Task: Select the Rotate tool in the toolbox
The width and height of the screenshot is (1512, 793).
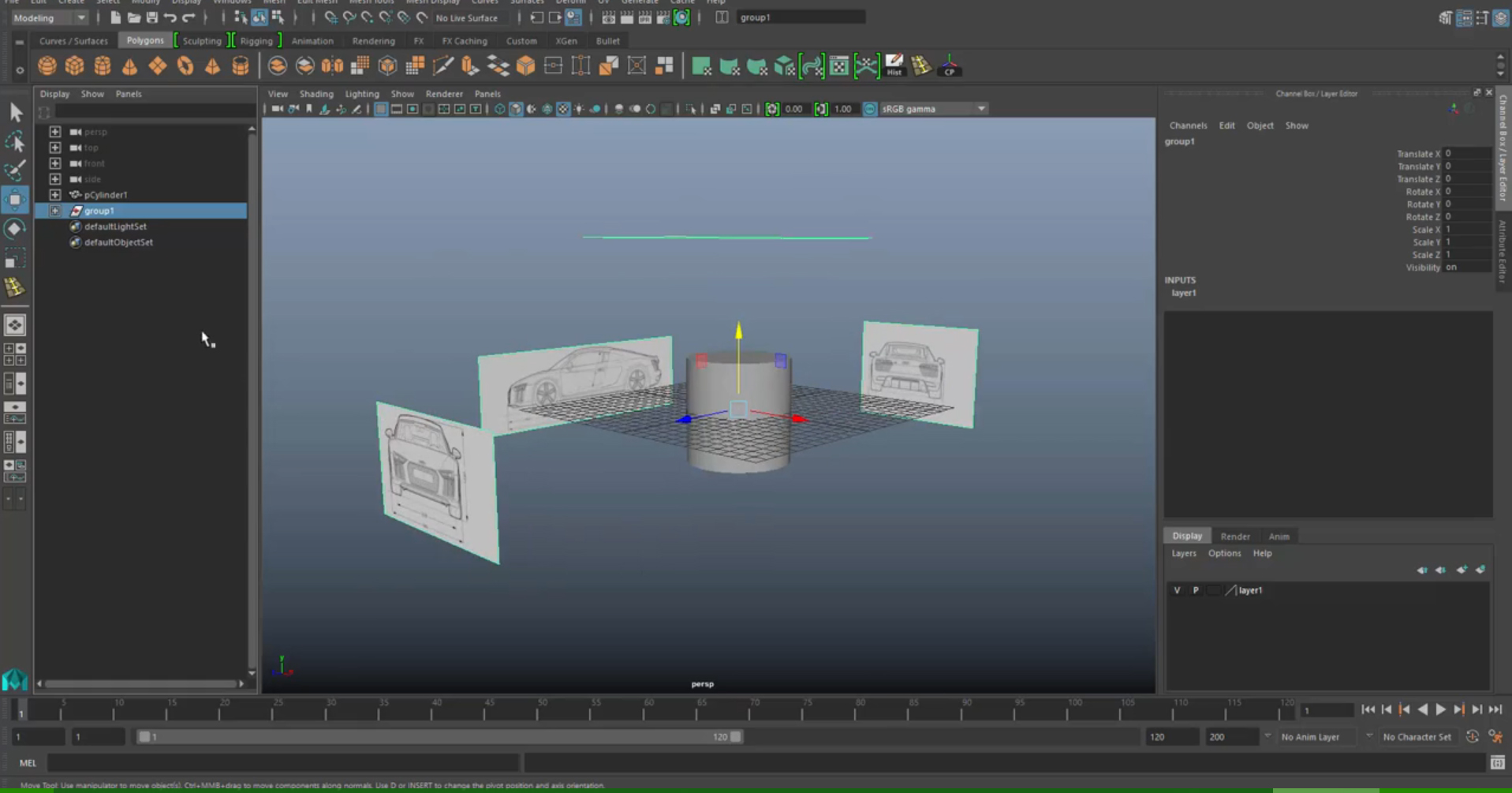Action: pyautogui.click(x=15, y=228)
